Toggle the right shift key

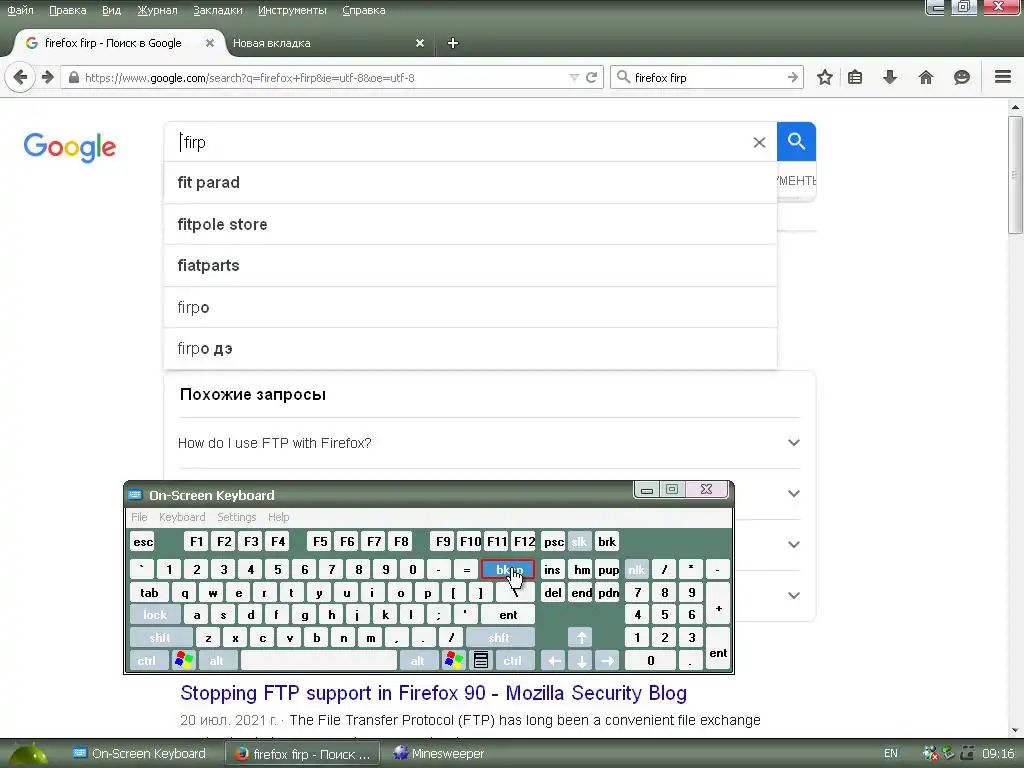coord(500,637)
